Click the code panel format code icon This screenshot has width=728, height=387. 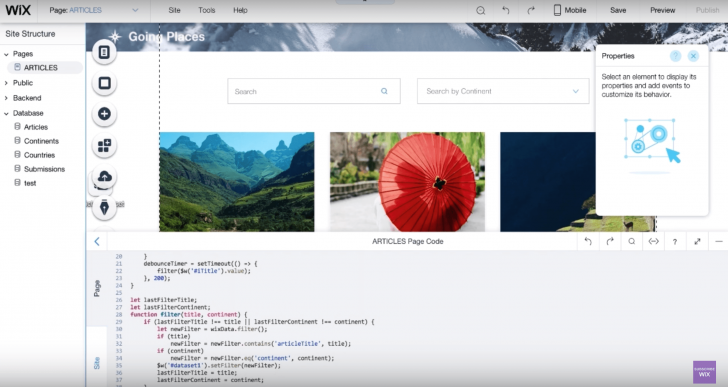tap(653, 241)
